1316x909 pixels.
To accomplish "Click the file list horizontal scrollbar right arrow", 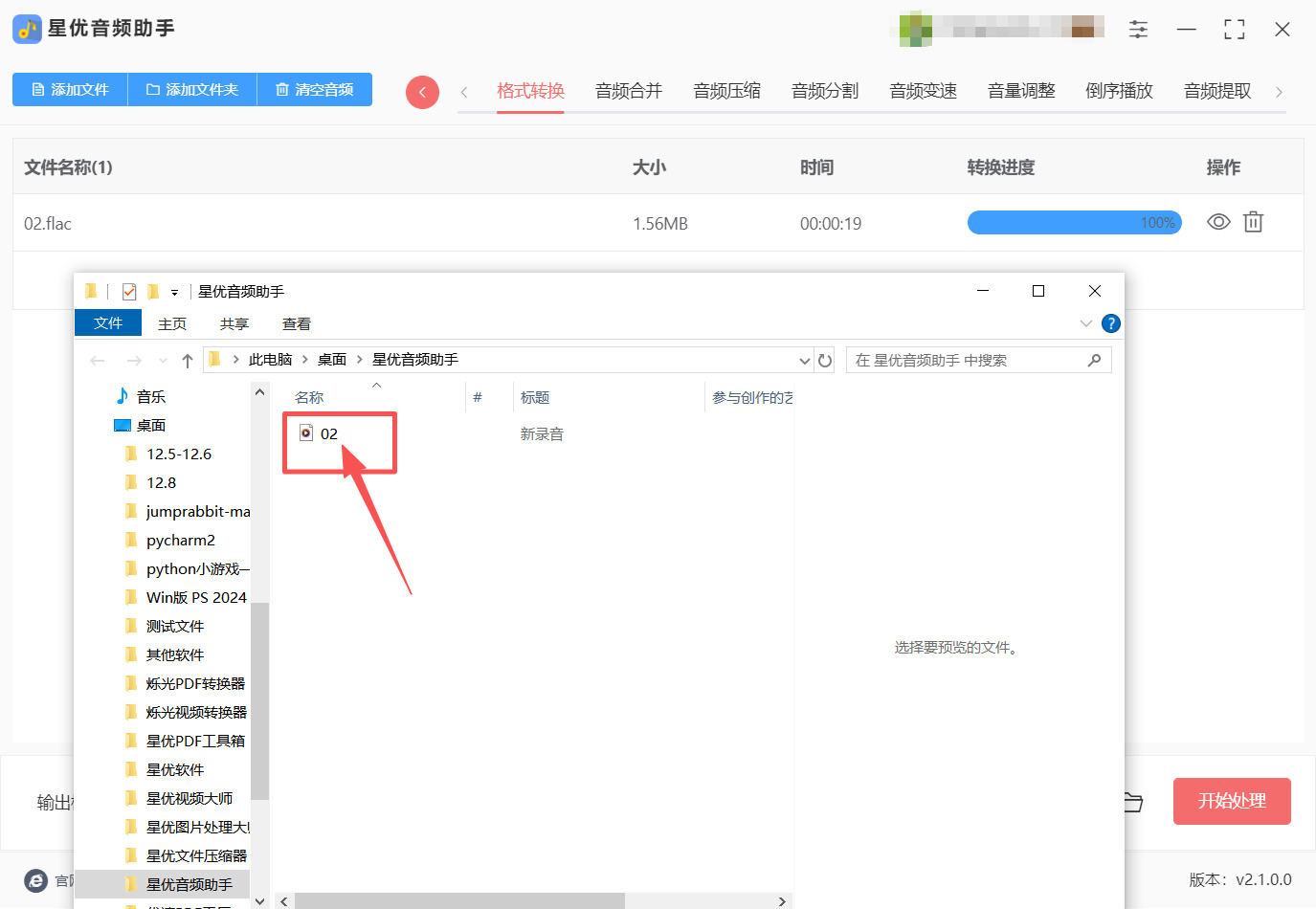I will click(x=782, y=901).
